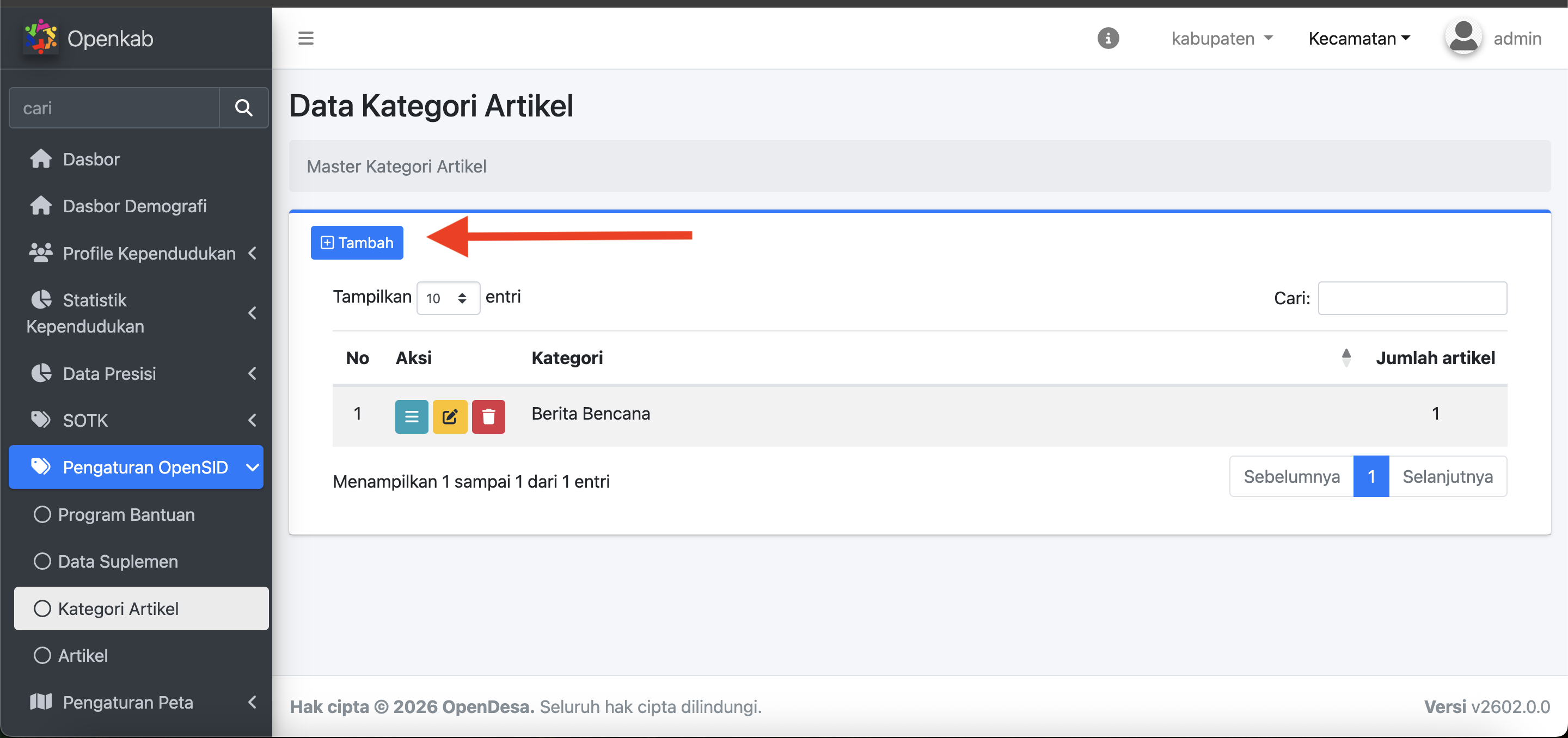Click the blue Tambah button
Screen dimensions: 1568x738
[x=357, y=243]
